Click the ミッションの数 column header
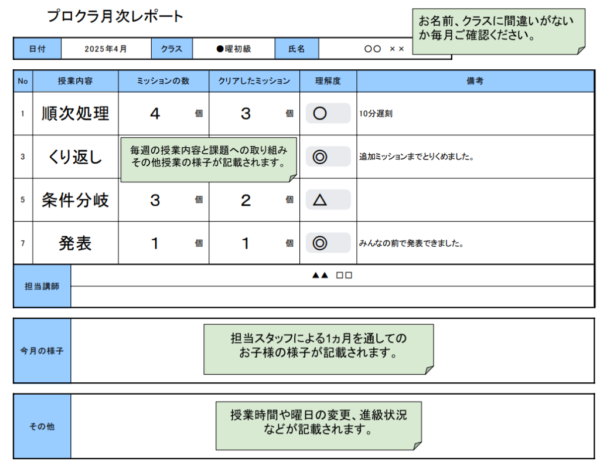 click(161, 80)
